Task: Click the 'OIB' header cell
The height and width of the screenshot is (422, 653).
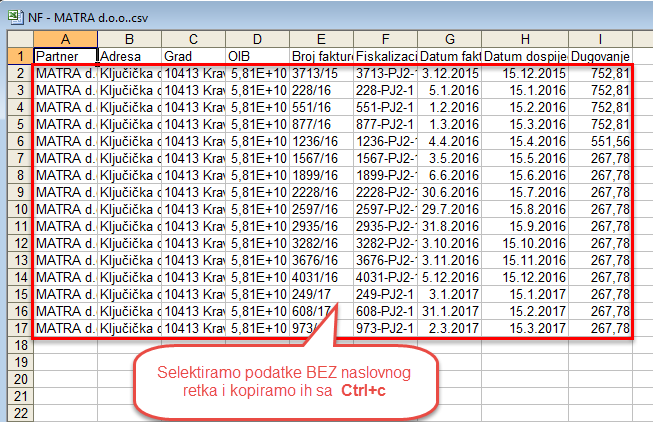Action: [x=258, y=56]
